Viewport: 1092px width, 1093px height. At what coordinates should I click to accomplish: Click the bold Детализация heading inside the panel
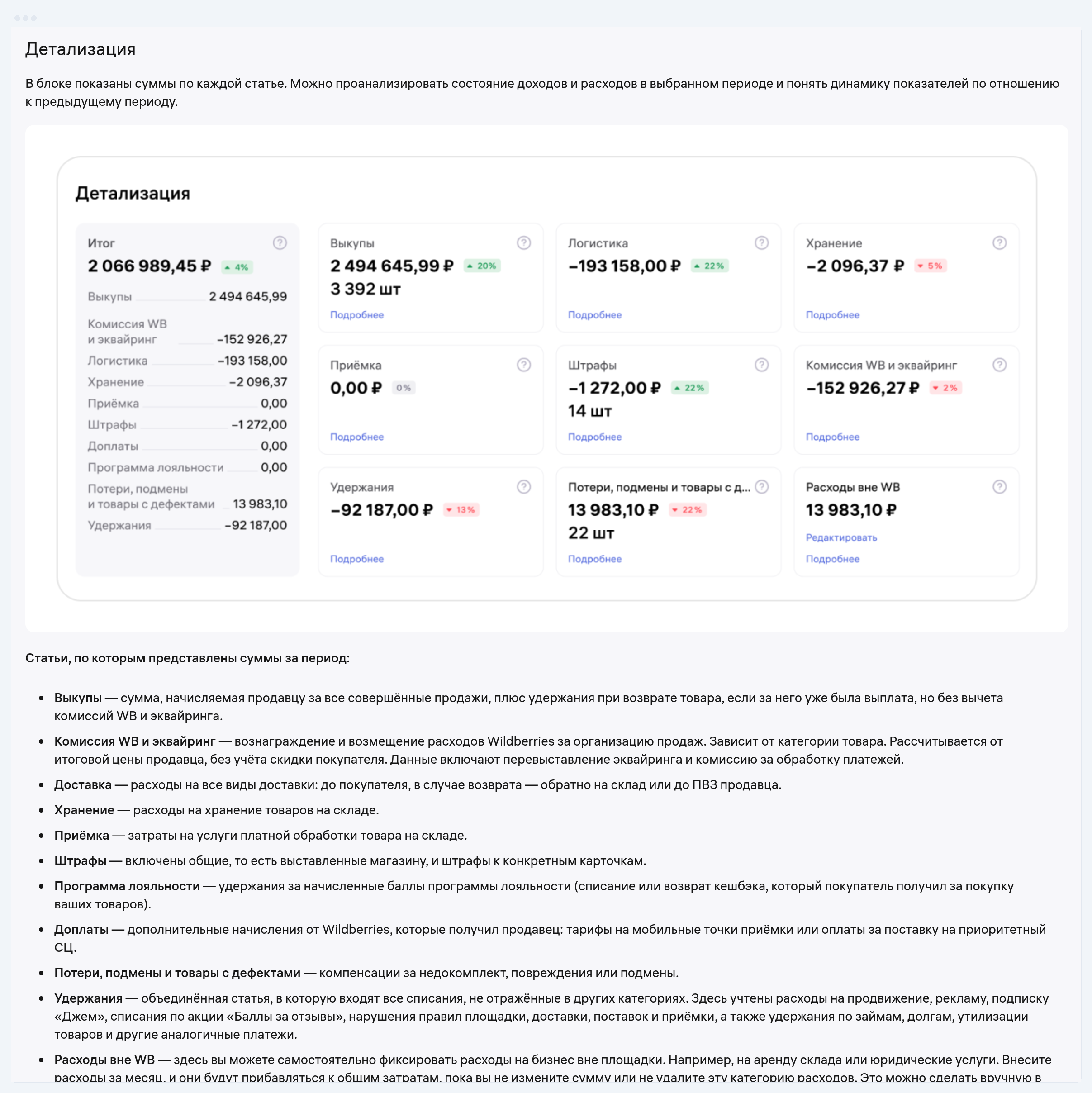click(x=133, y=194)
